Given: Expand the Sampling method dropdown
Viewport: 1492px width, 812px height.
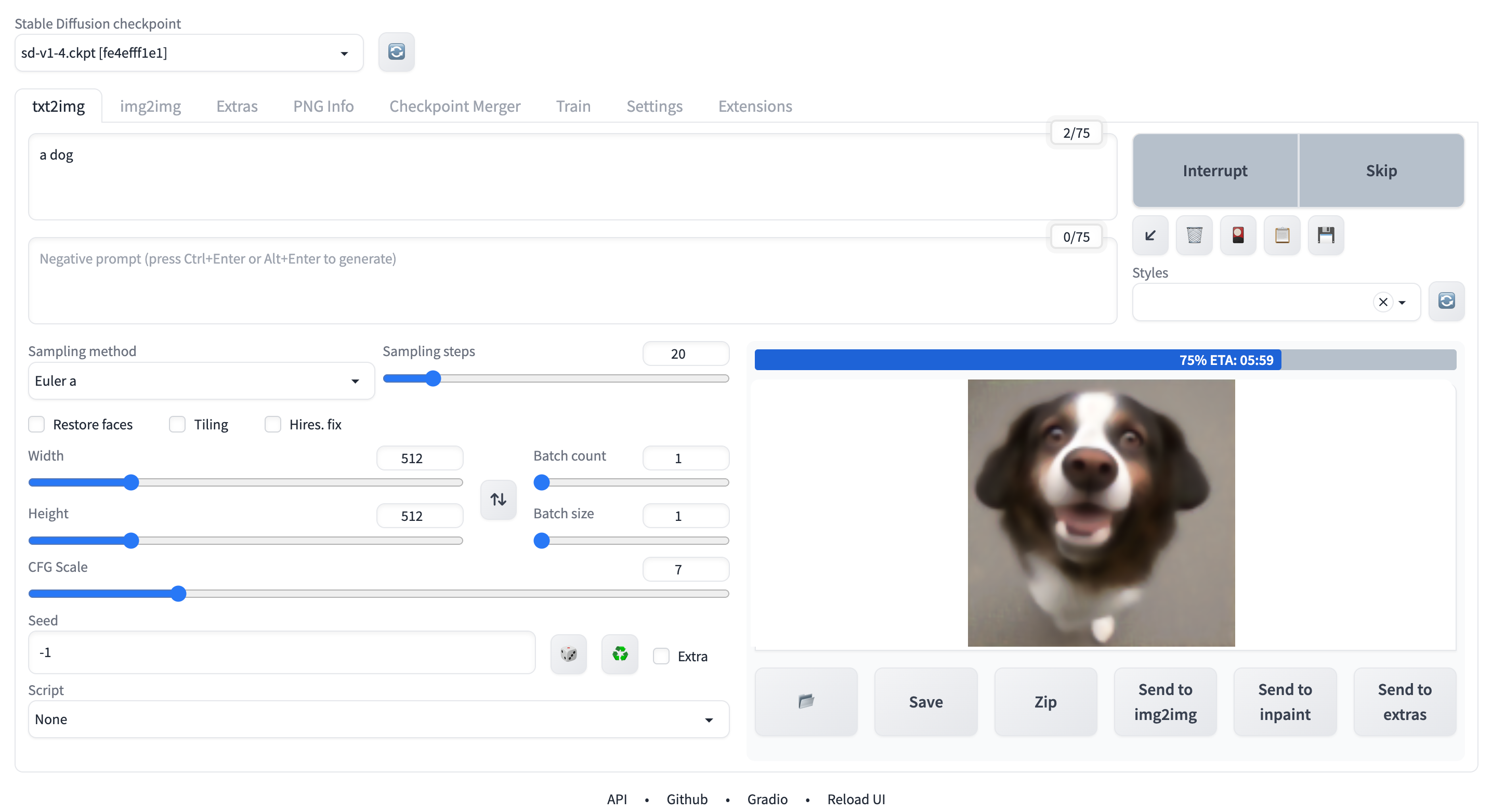Looking at the screenshot, I should click(x=200, y=381).
